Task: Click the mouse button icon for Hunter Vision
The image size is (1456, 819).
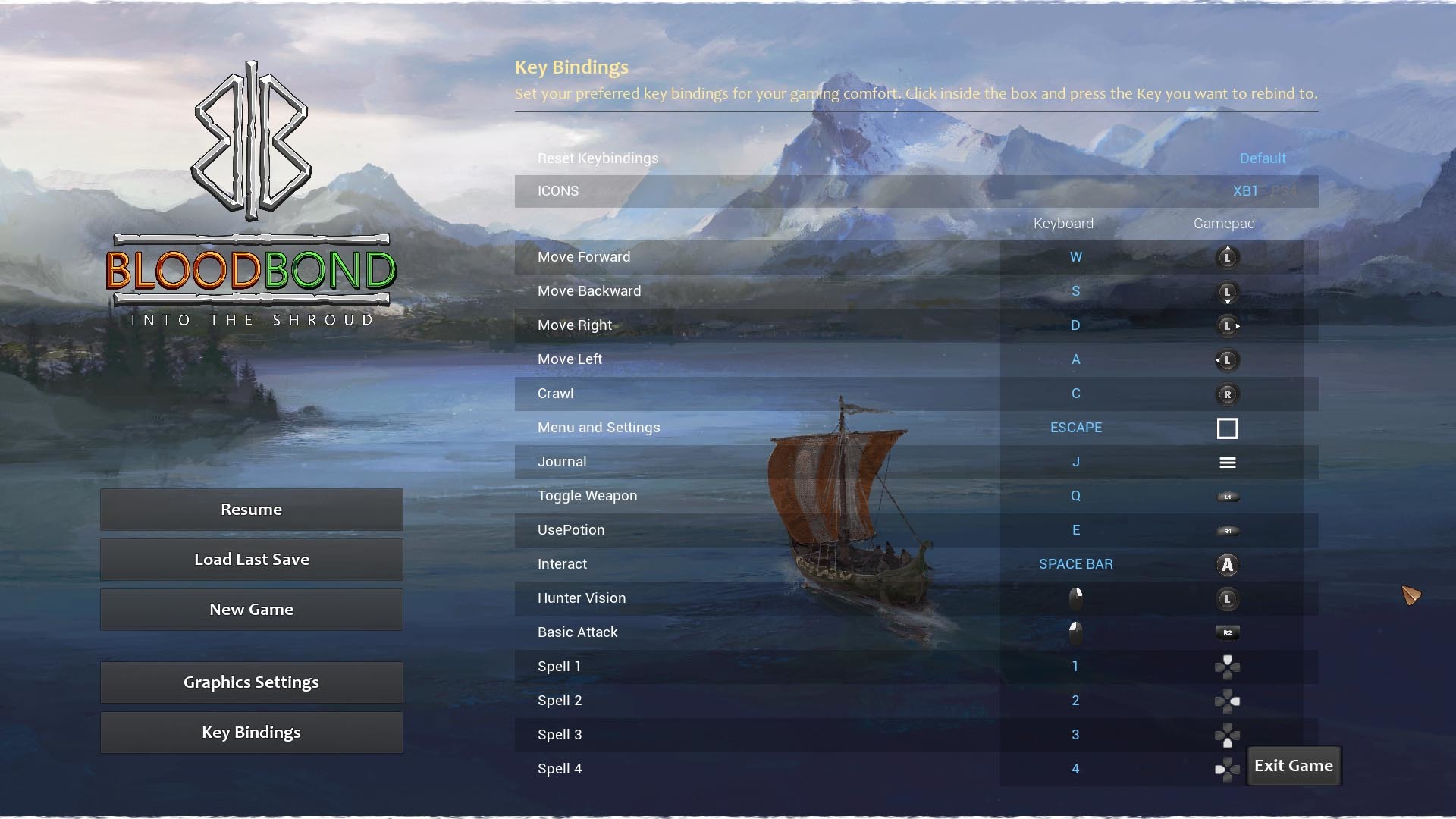Action: [1075, 599]
